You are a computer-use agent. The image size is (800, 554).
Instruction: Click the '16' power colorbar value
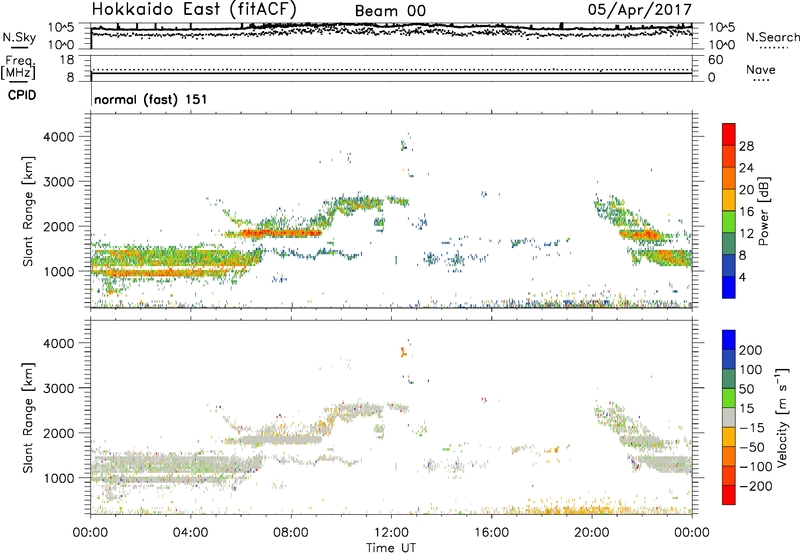[x=746, y=212]
